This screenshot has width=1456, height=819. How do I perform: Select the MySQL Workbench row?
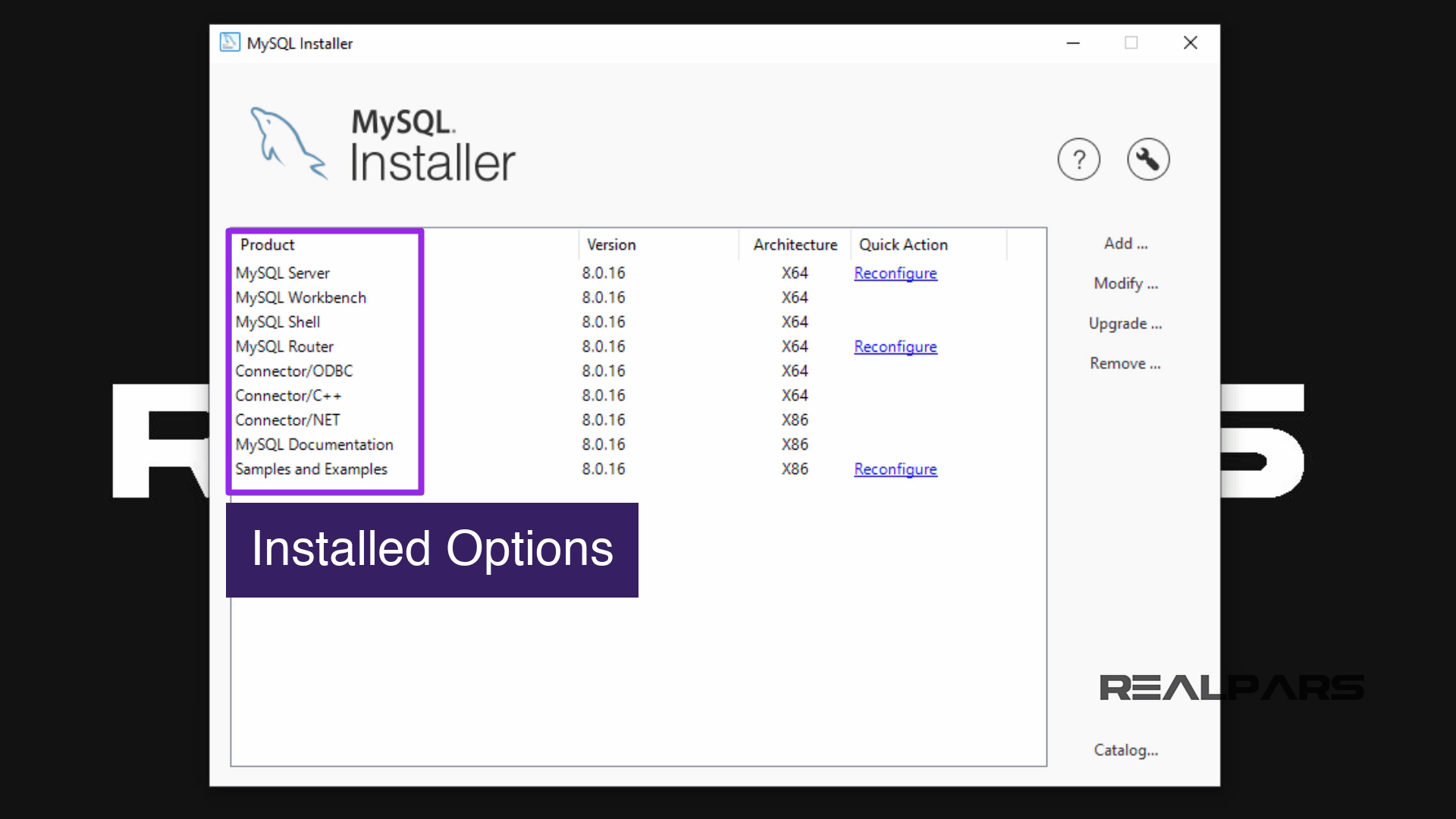(x=301, y=297)
